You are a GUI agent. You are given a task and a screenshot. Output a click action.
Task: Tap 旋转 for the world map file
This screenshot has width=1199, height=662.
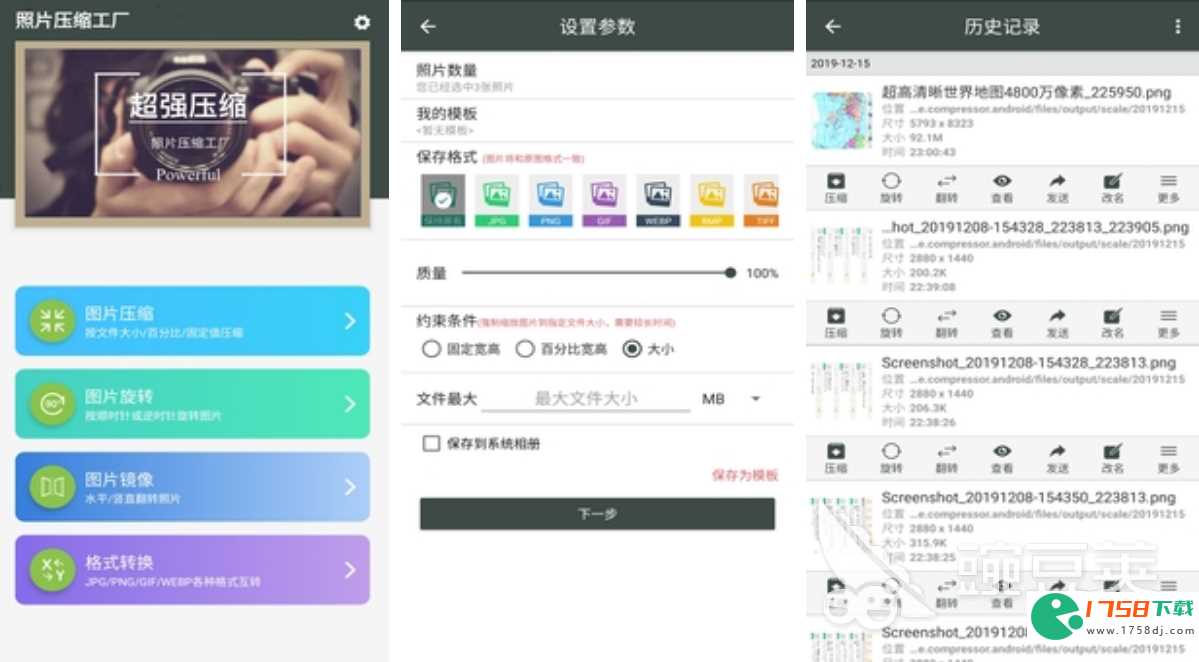[891, 188]
